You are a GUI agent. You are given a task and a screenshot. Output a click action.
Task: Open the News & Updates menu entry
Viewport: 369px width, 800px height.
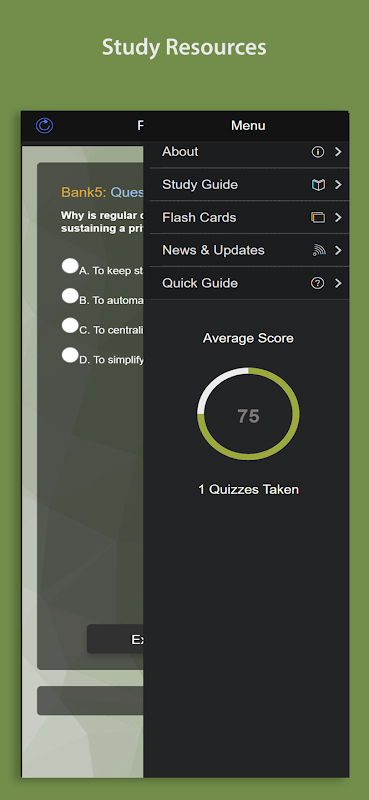tap(250, 250)
